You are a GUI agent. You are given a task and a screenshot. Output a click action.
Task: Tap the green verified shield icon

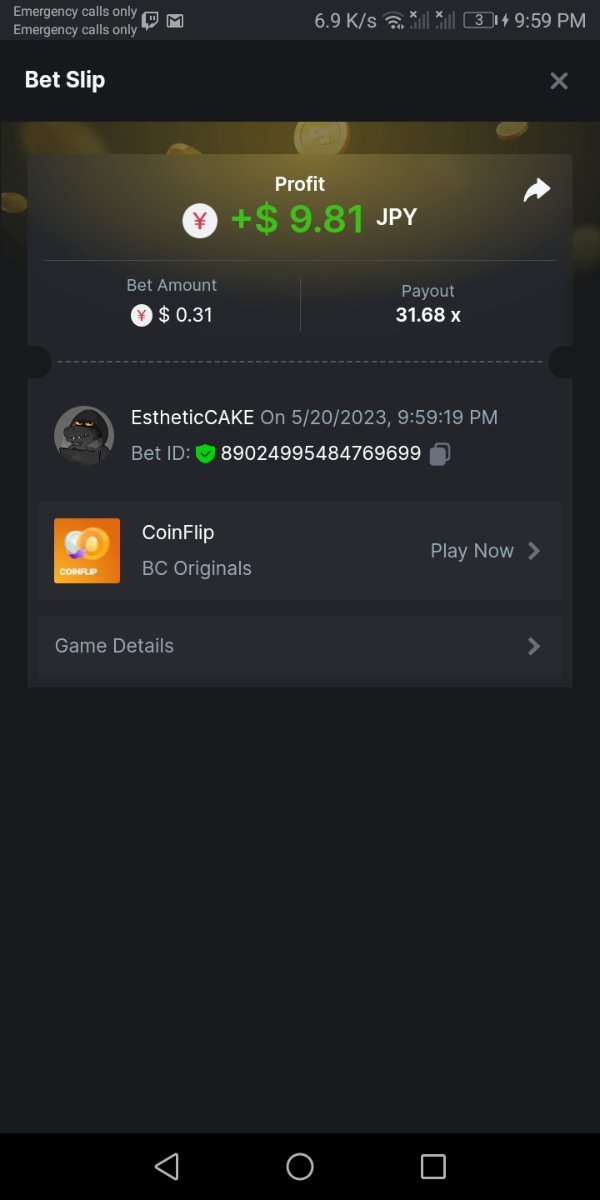[205, 454]
